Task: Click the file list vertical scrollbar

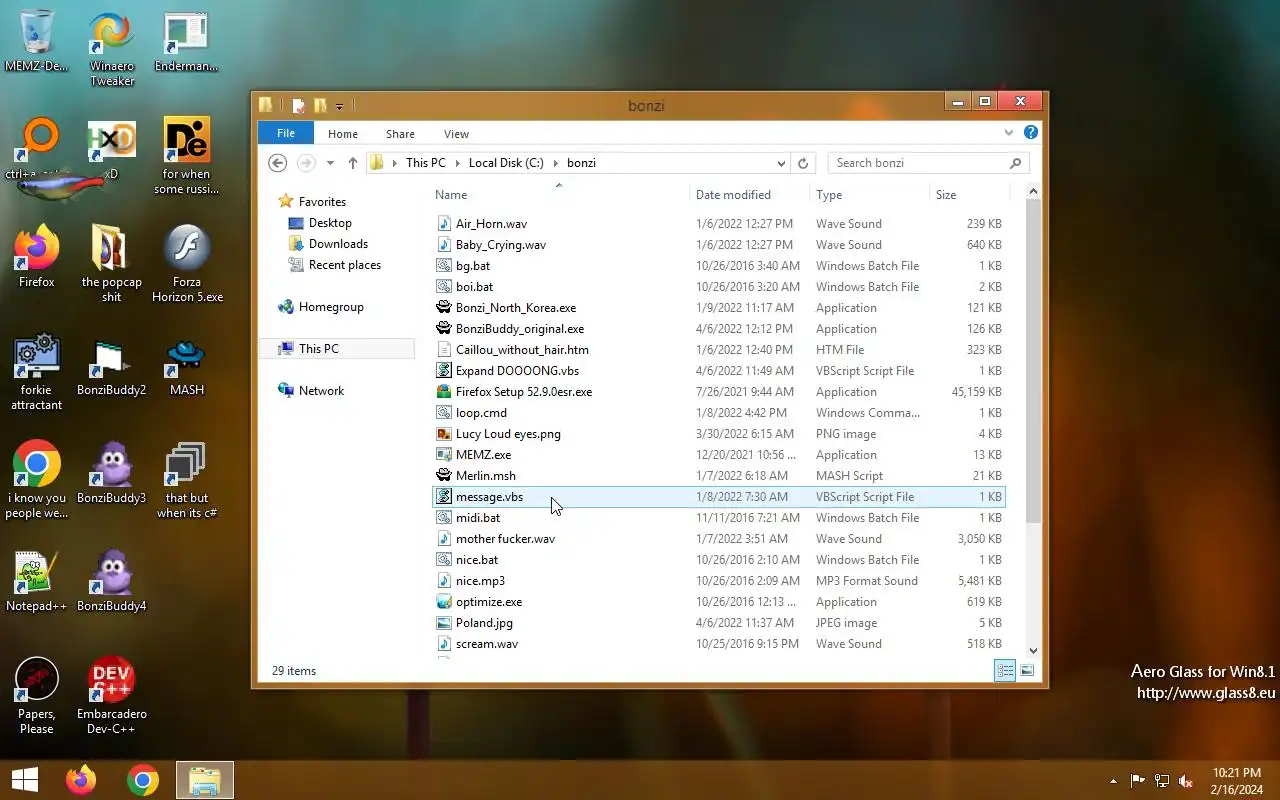Action: [1033, 360]
